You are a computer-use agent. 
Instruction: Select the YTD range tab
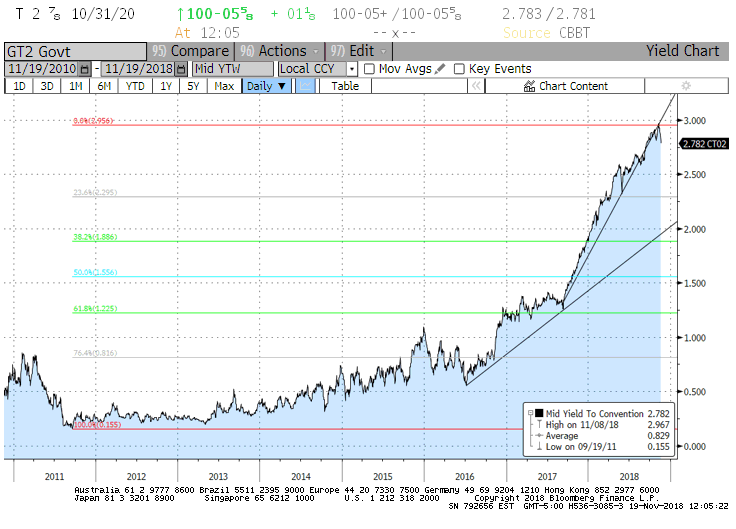pos(135,86)
